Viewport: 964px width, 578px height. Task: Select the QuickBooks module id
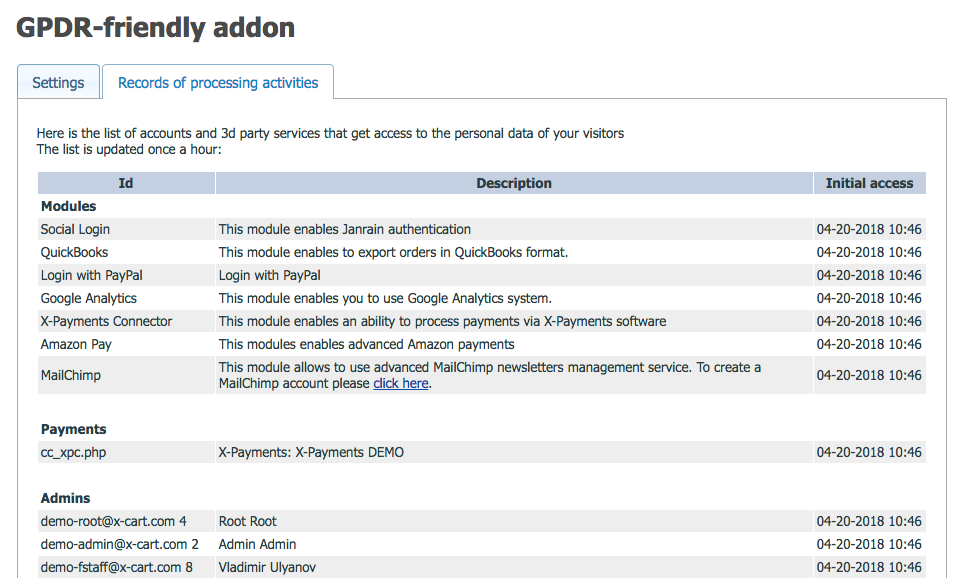pyautogui.click(x=74, y=252)
